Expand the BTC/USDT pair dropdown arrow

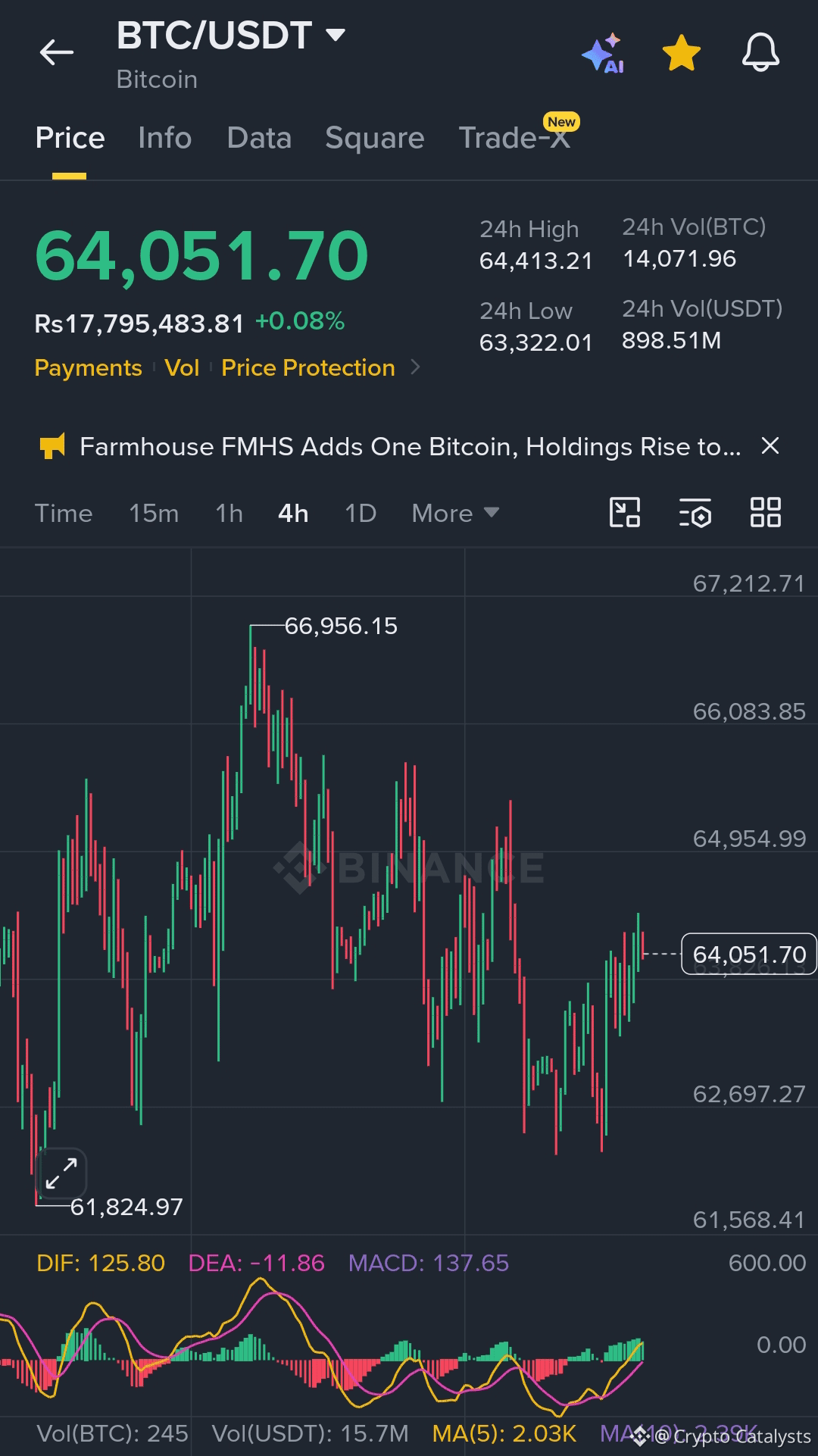[x=335, y=35]
